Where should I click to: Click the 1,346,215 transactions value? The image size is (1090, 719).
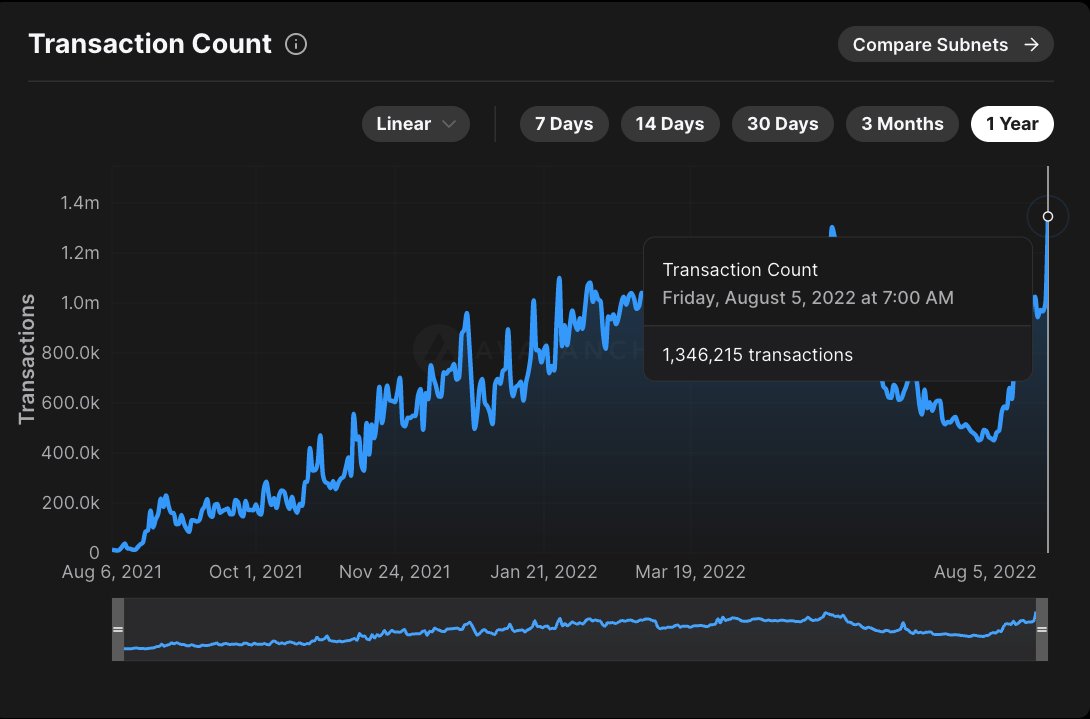click(x=757, y=354)
